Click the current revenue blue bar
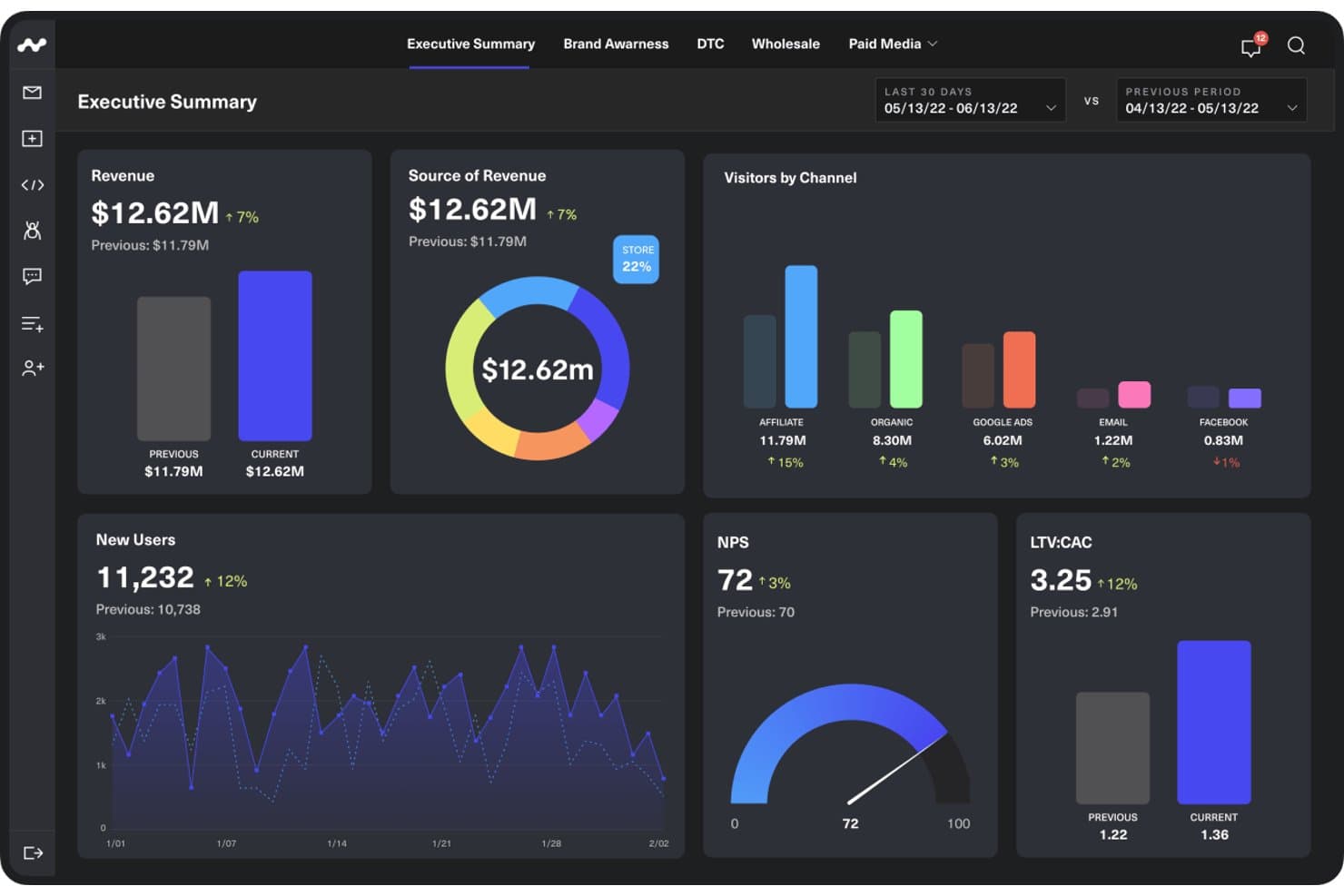Image resolution: width=1344 pixels, height=896 pixels. 275,356
